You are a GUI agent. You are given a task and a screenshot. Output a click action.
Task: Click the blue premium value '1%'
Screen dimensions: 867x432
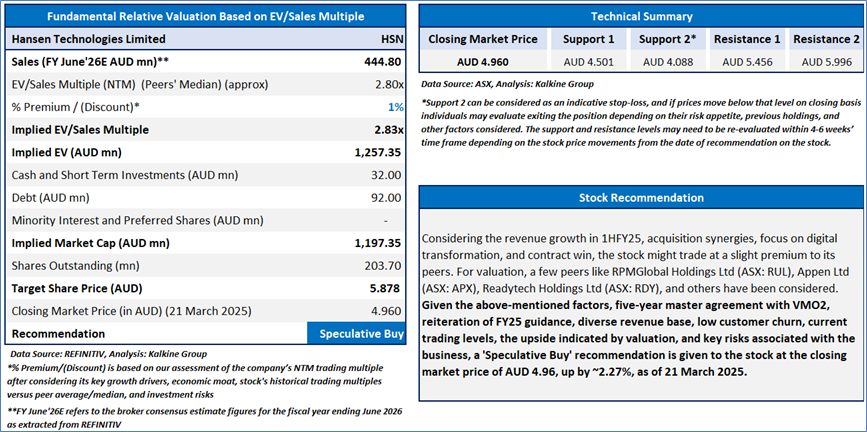click(x=395, y=108)
